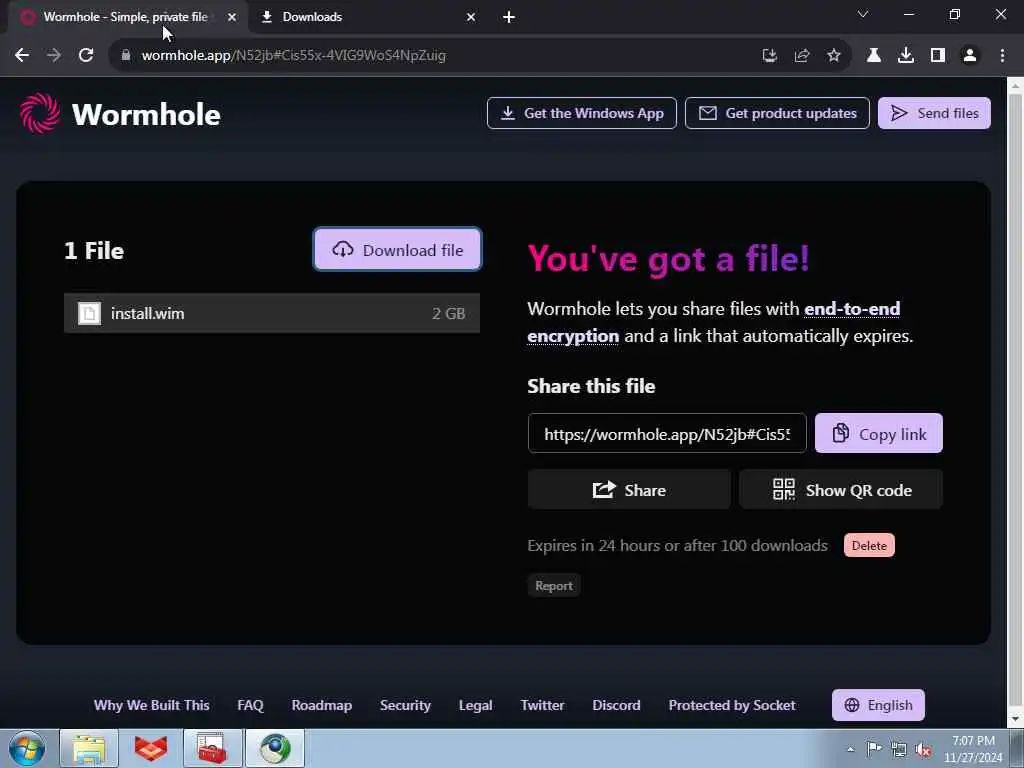Click the 2 GB file size text
The height and width of the screenshot is (768, 1024).
click(448, 313)
